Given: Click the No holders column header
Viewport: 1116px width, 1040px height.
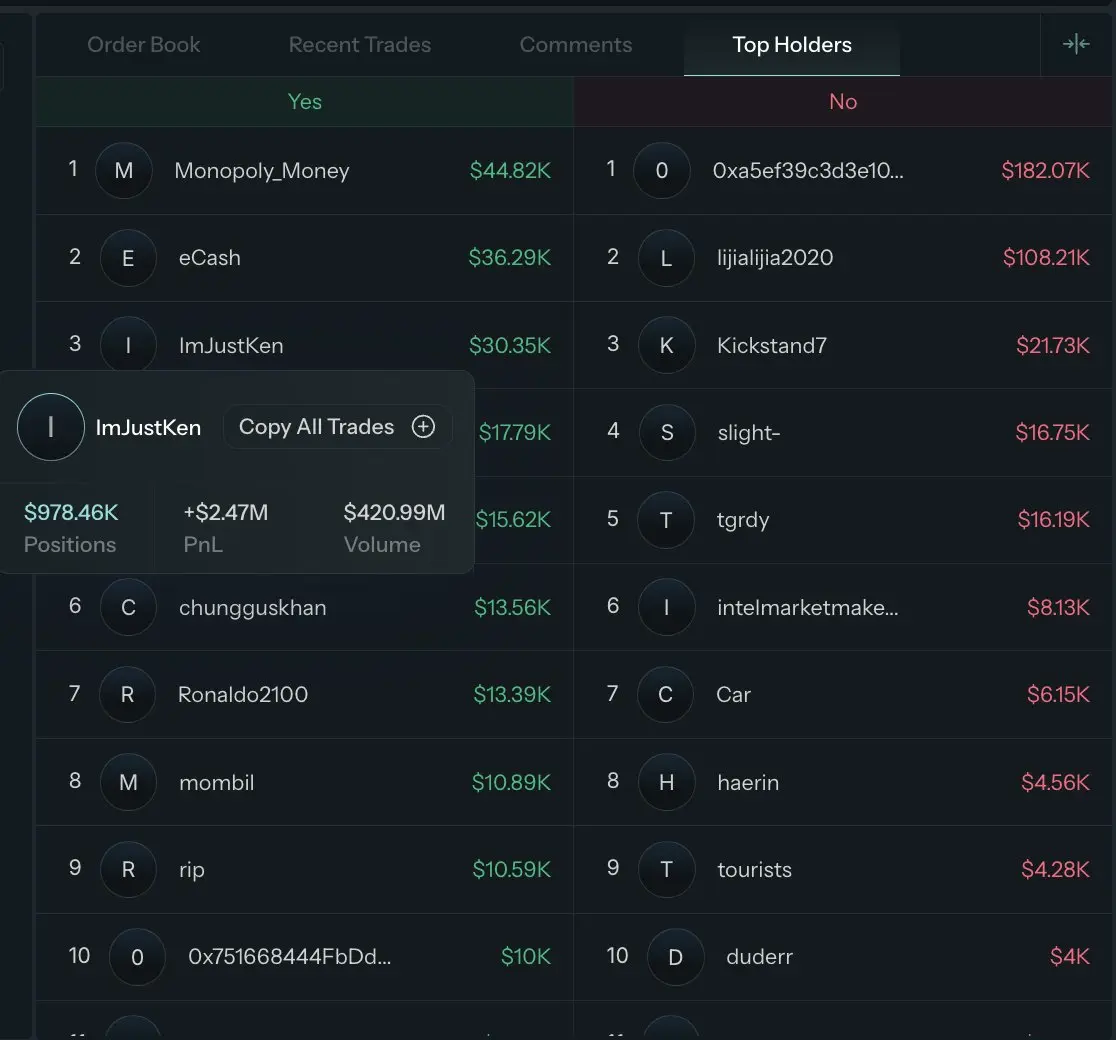Looking at the screenshot, I should (843, 102).
